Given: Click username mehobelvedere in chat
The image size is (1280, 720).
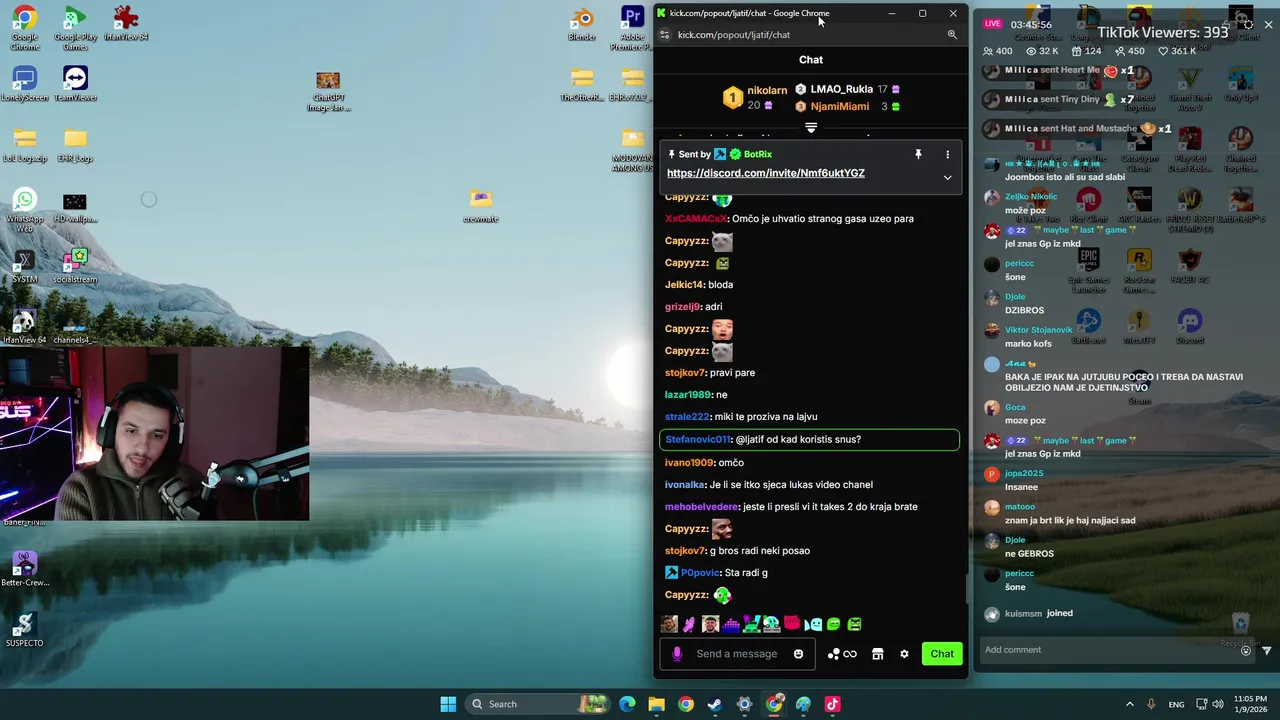Looking at the screenshot, I should tap(702, 507).
